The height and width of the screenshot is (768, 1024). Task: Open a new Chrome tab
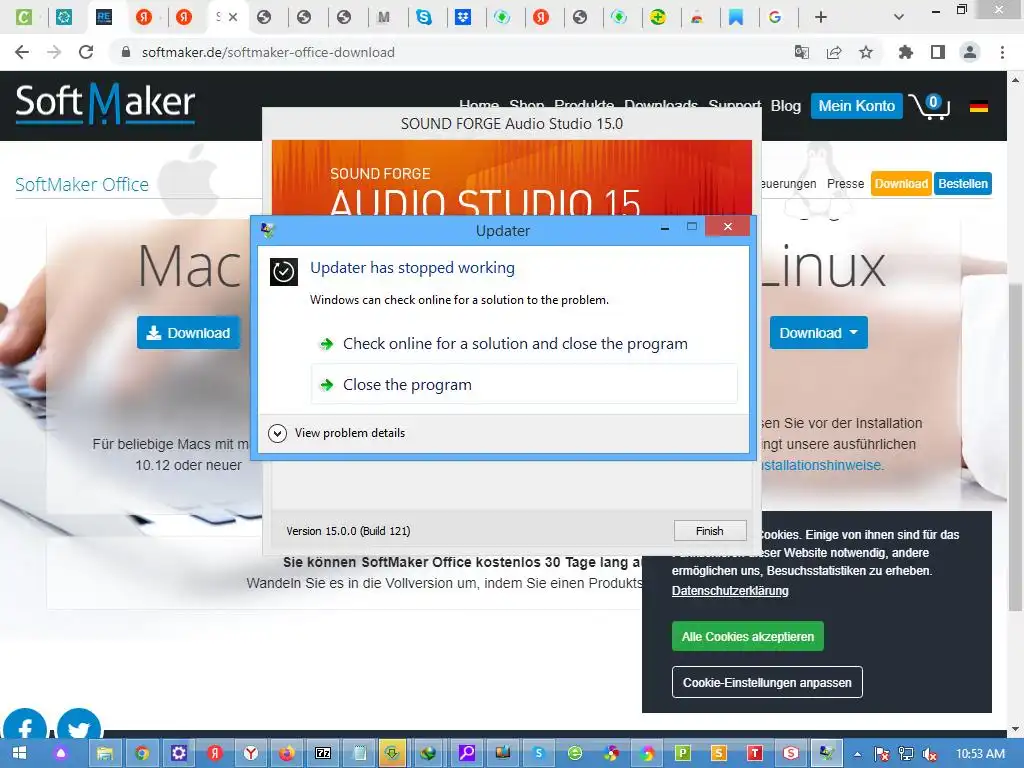pos(821,18)
